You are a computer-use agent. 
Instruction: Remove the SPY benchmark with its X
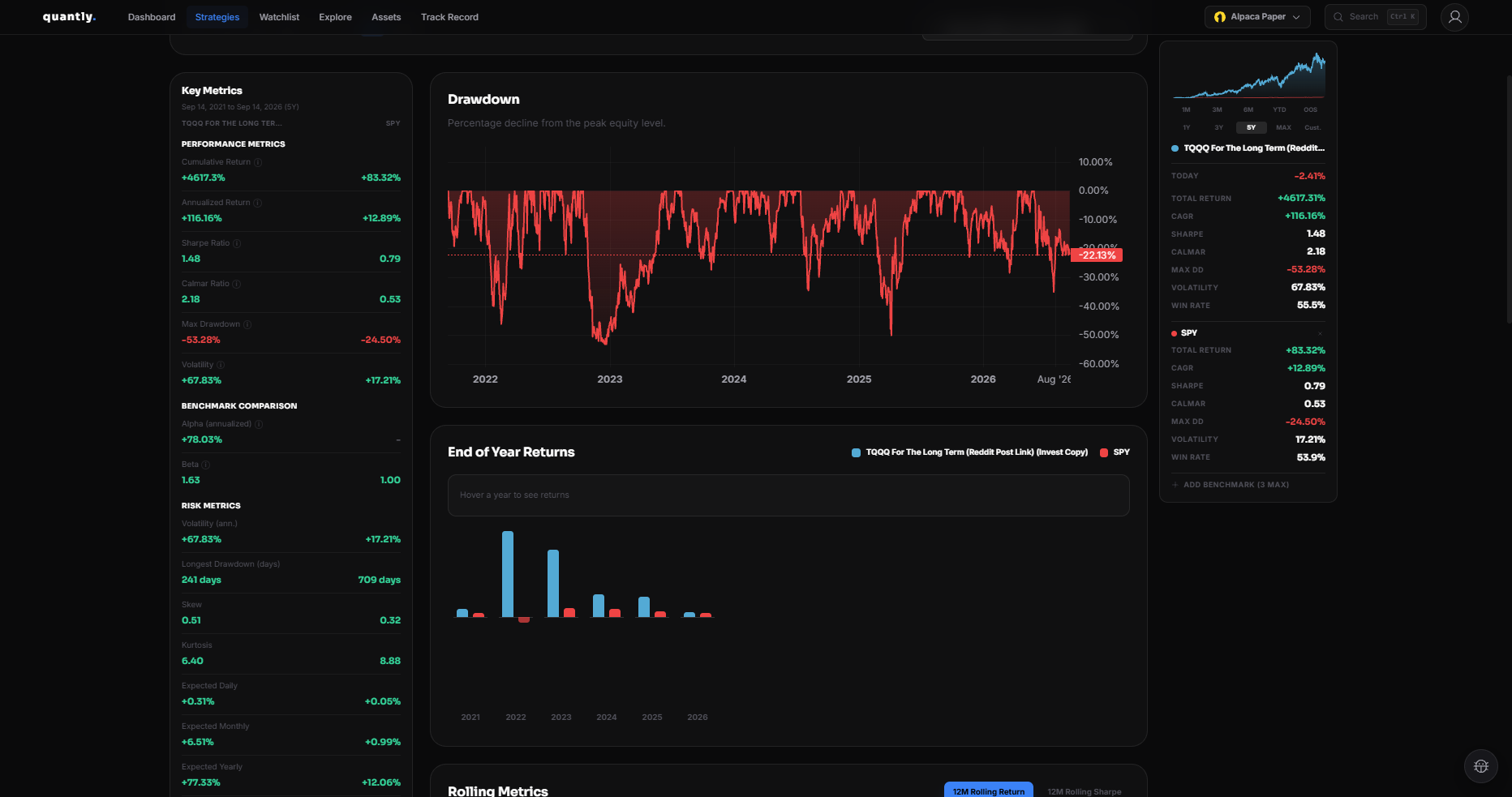(1321, 333)
